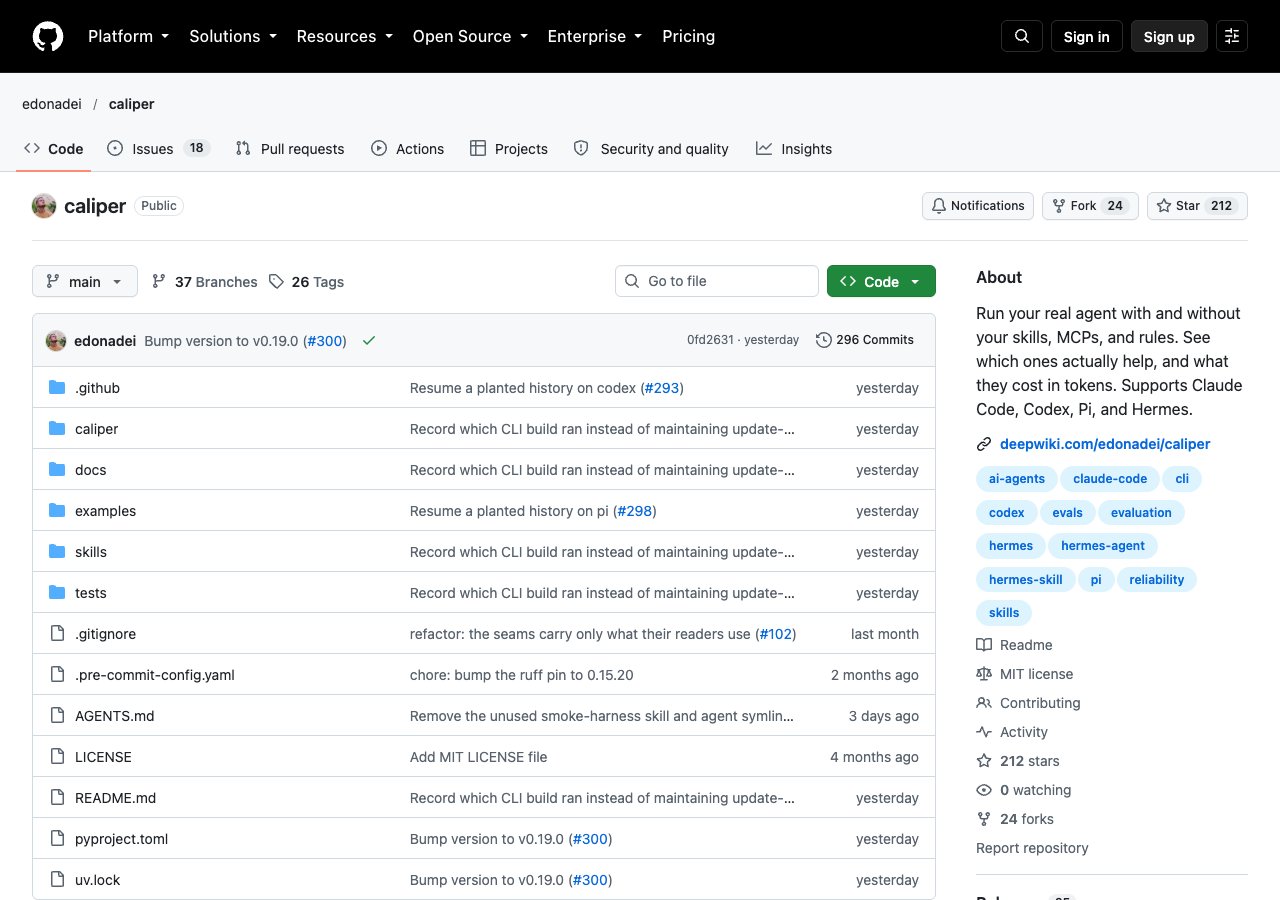The width and height of the screenshot is (1280, 900).
Task: Expand the Solutions menu
Action: point(232,36)
